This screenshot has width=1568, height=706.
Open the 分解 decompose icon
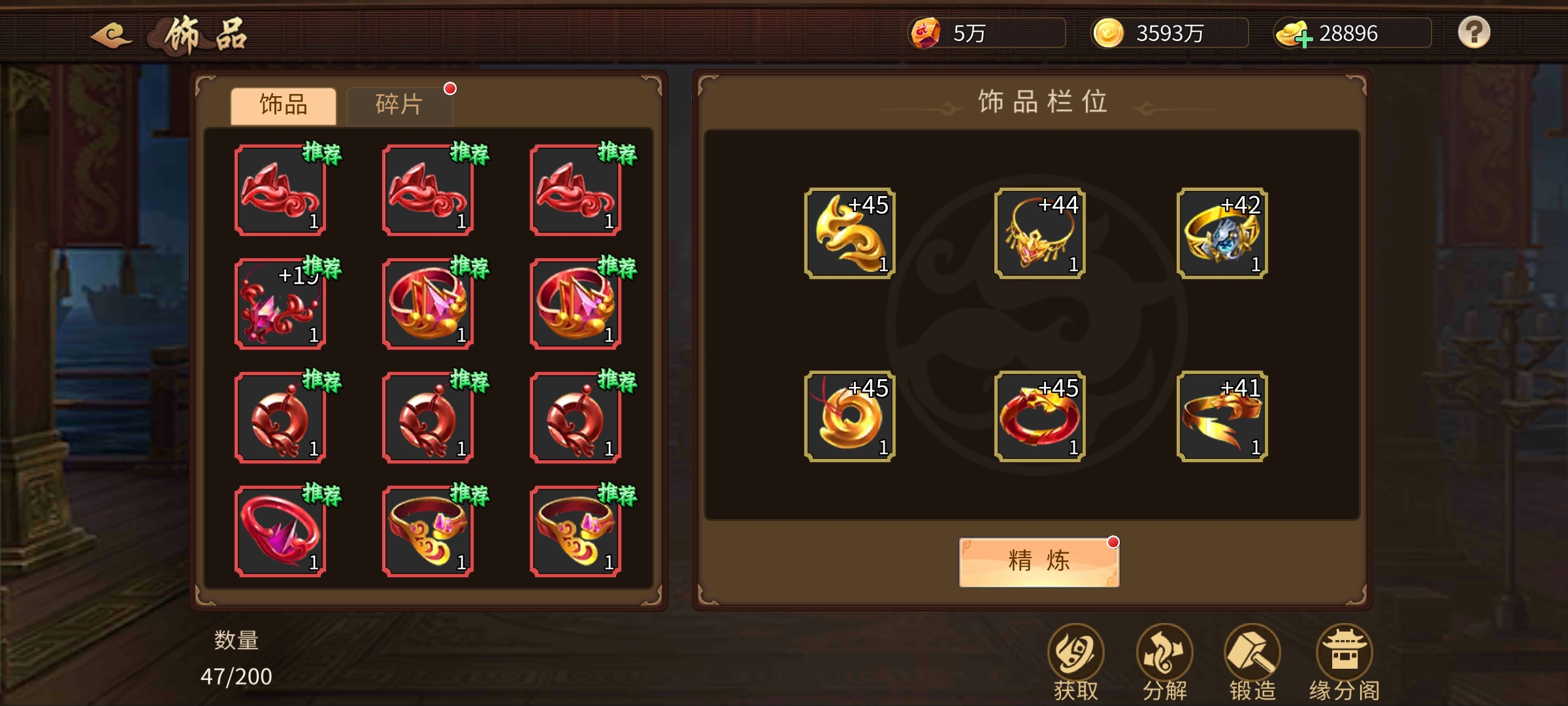point(1164,662)
